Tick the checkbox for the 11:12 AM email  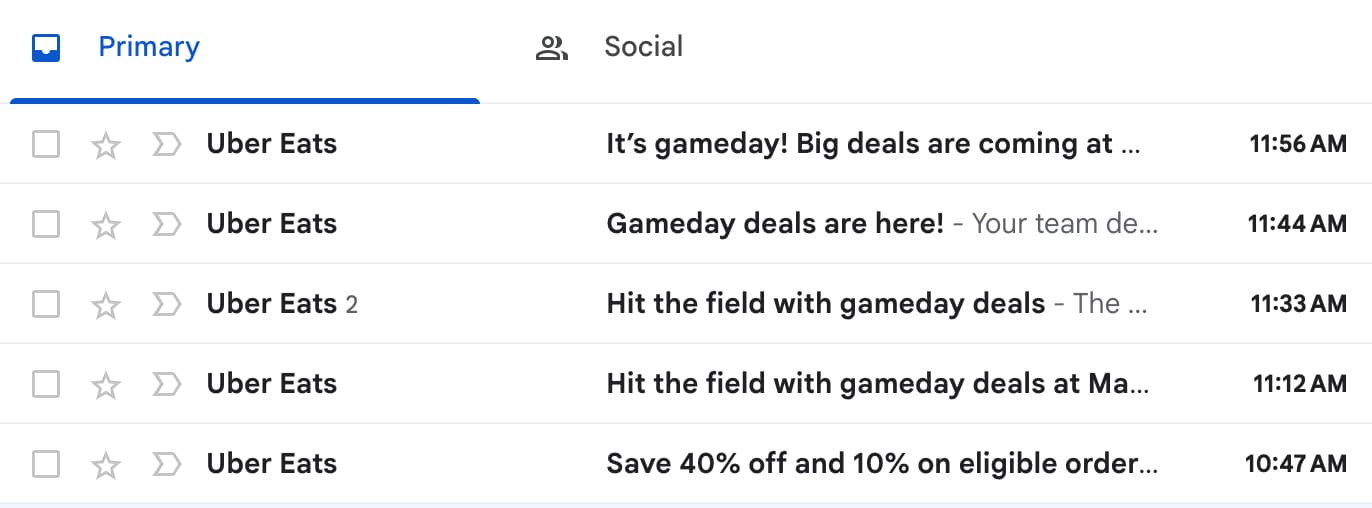46,385
